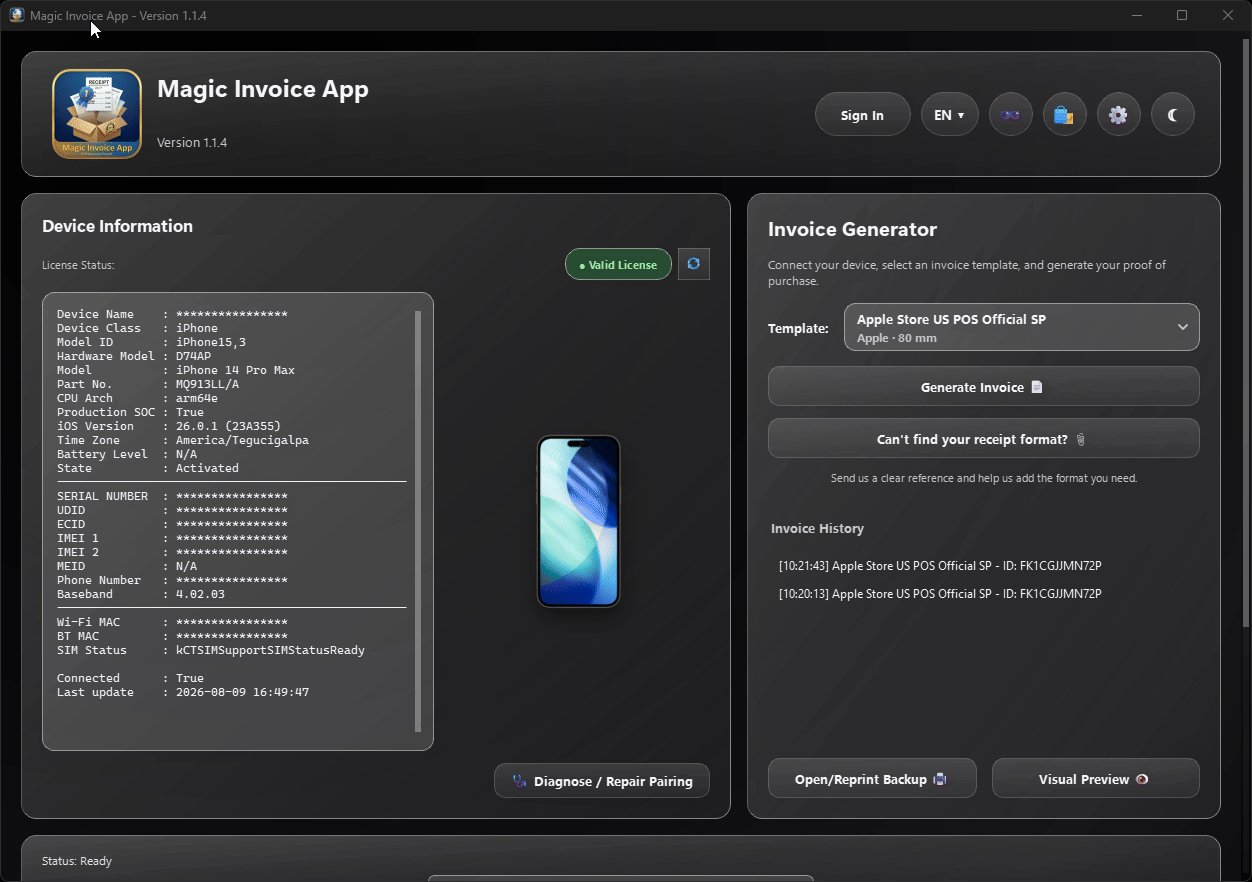Open the shopping bag store icon

pos(1064,115)
